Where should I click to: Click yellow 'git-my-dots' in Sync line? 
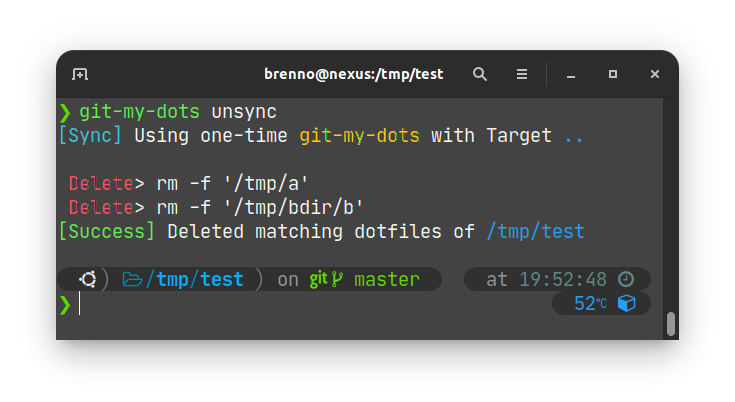pyautogui.click(x=360, y=136)
